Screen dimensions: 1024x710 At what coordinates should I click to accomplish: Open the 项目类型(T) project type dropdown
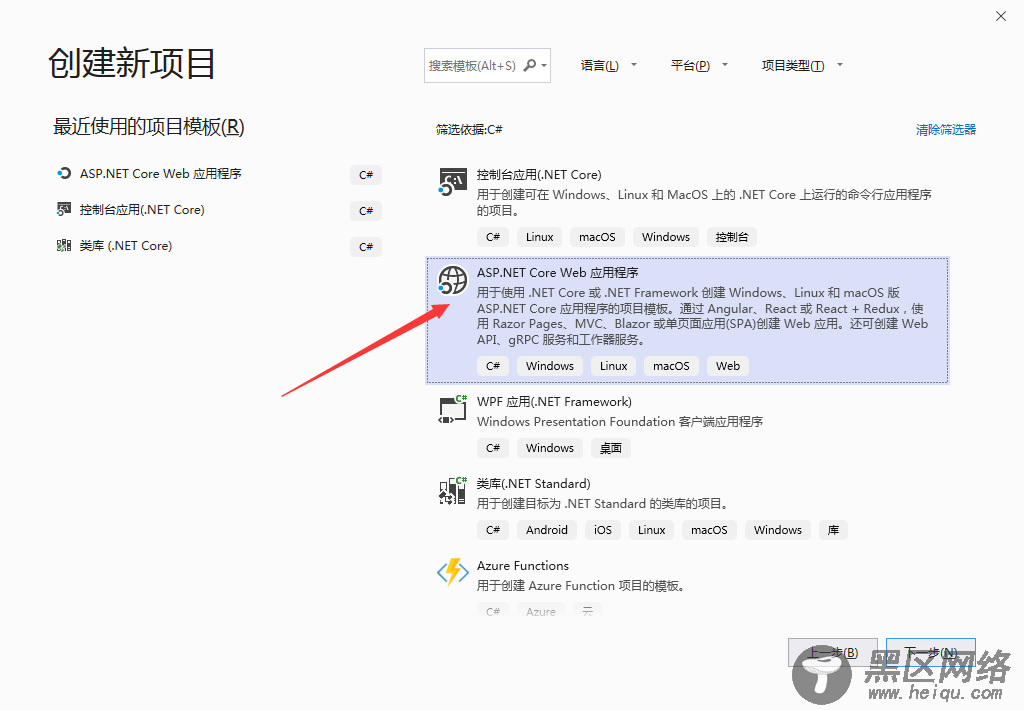(x=802, y=65)
